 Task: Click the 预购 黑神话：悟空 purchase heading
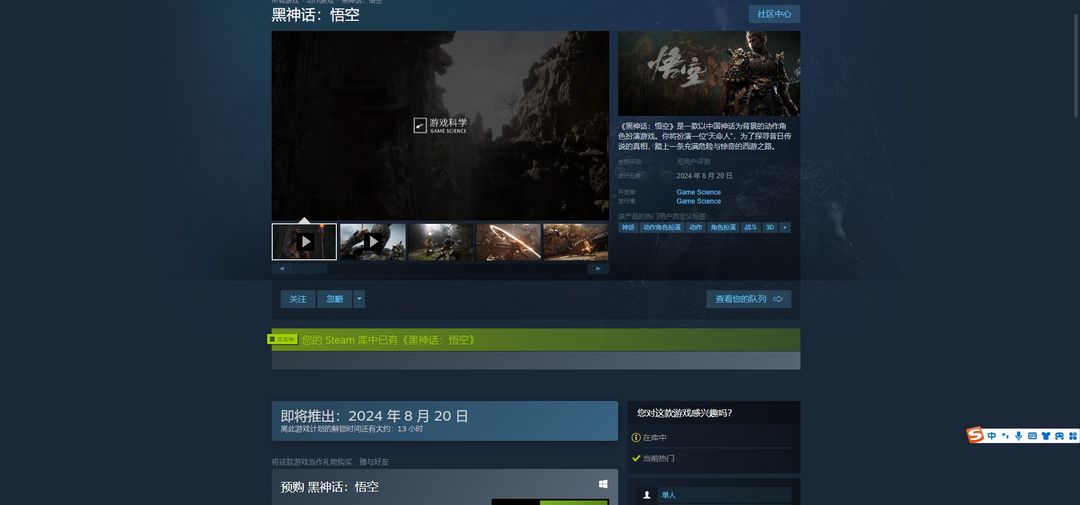(330, 487)
